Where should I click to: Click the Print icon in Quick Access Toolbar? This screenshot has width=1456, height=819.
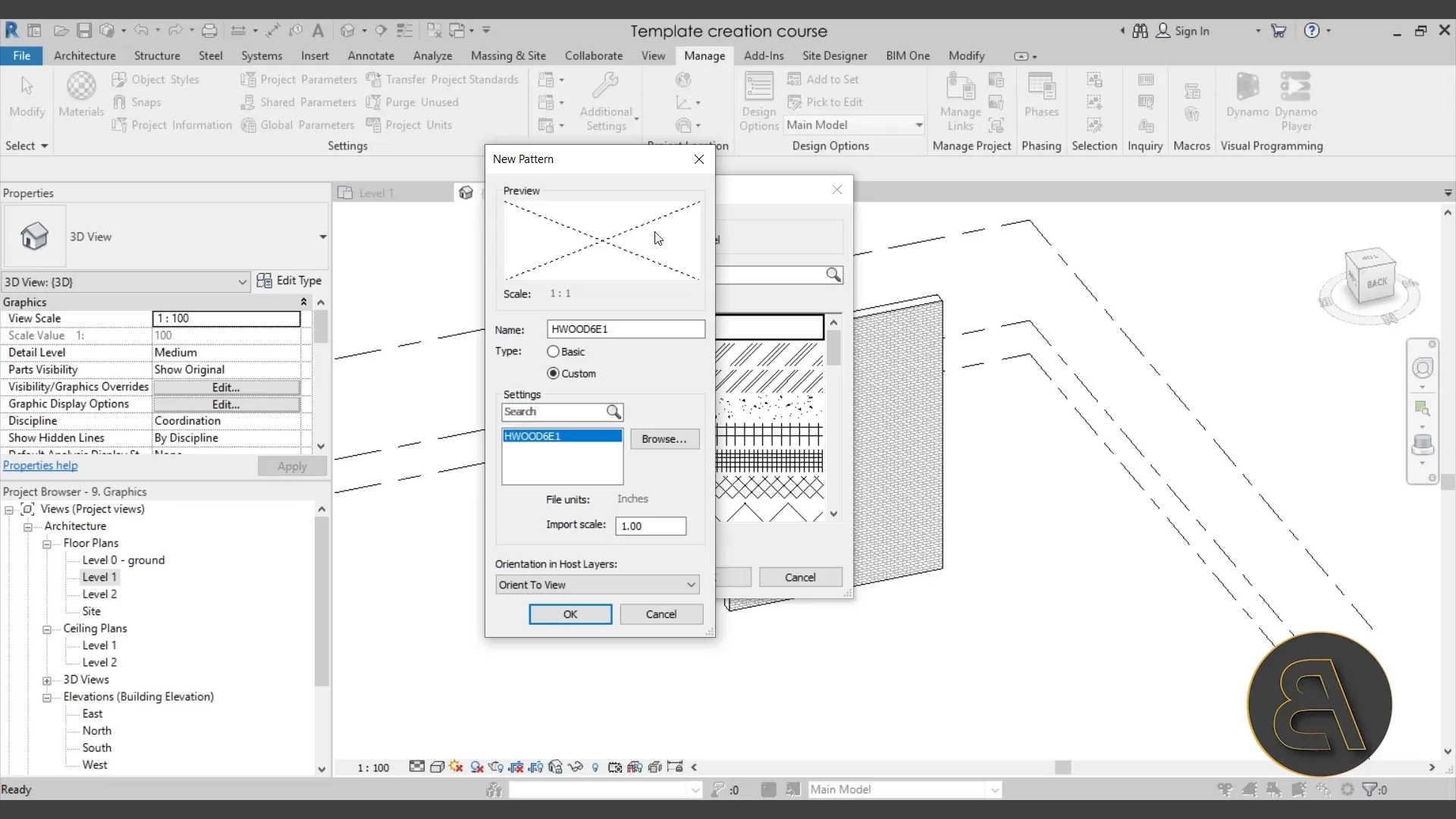[x=210, y=30]
